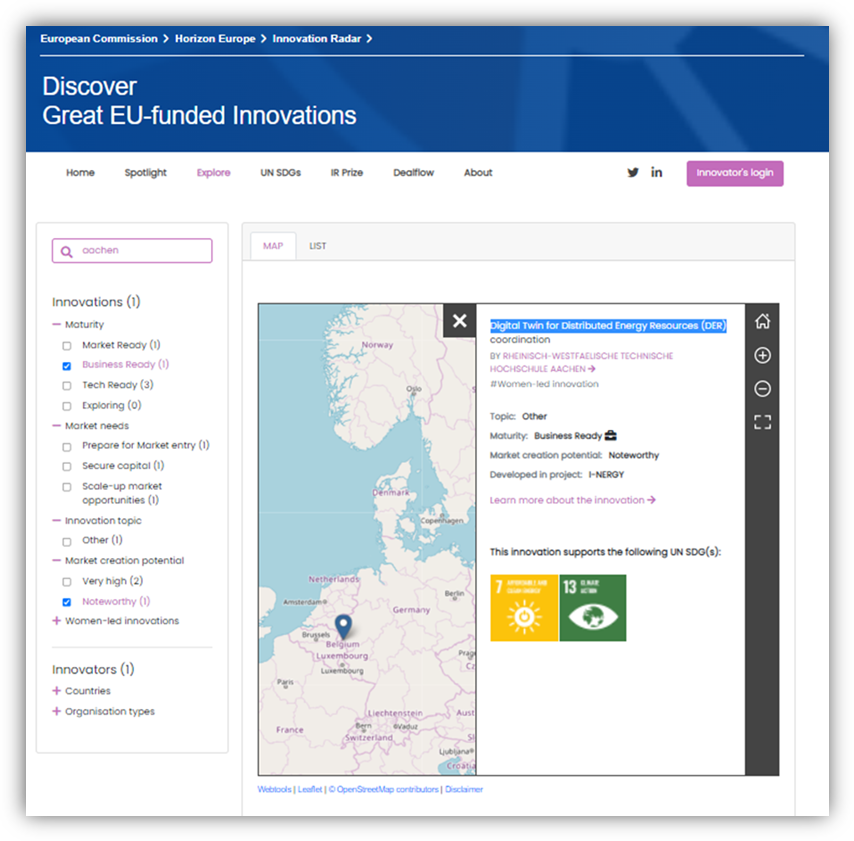Check the Tech Ready checkbox

pyautogui.click(x=66, y=386)
